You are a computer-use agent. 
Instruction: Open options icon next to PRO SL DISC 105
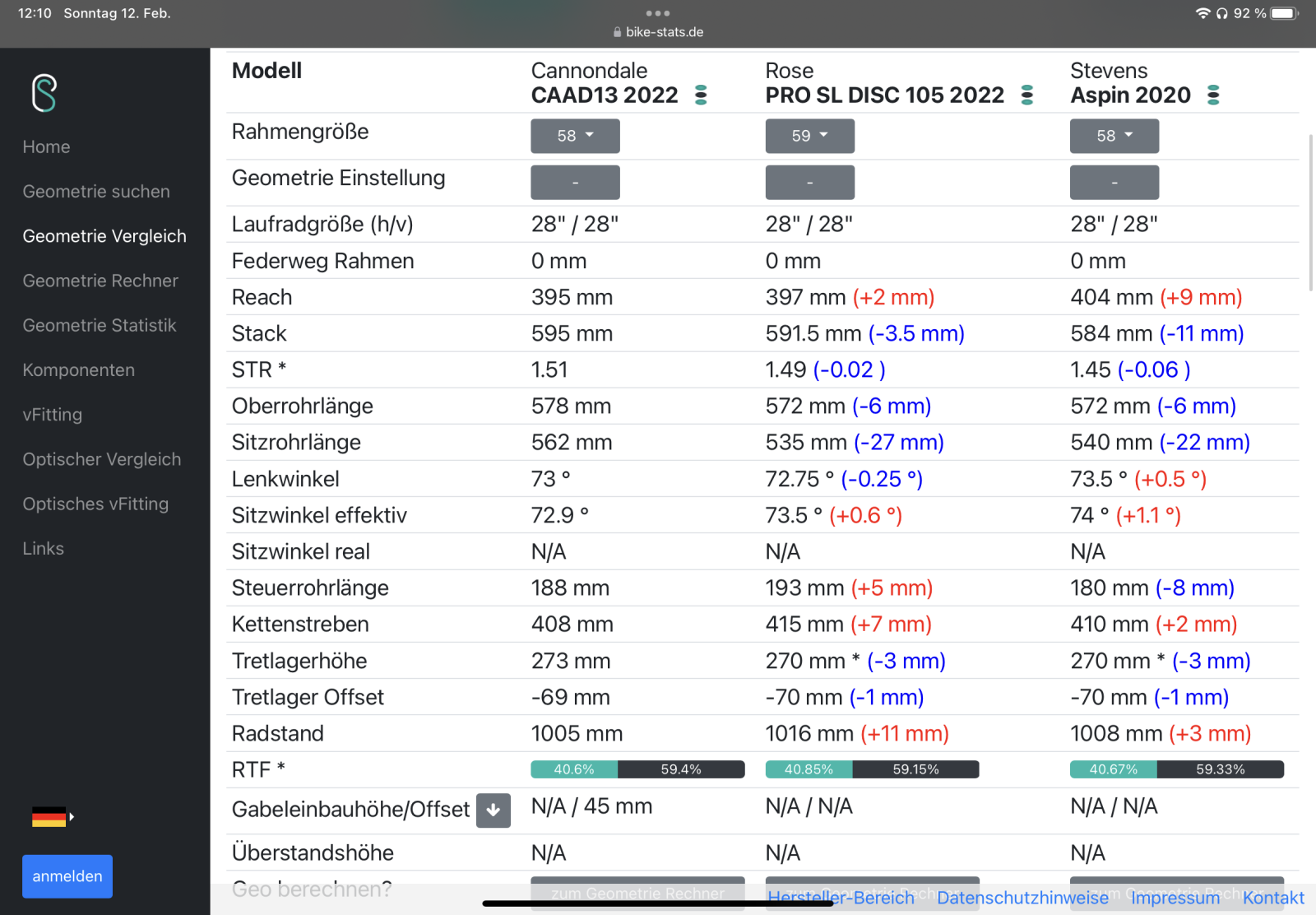pos(1027,95)
